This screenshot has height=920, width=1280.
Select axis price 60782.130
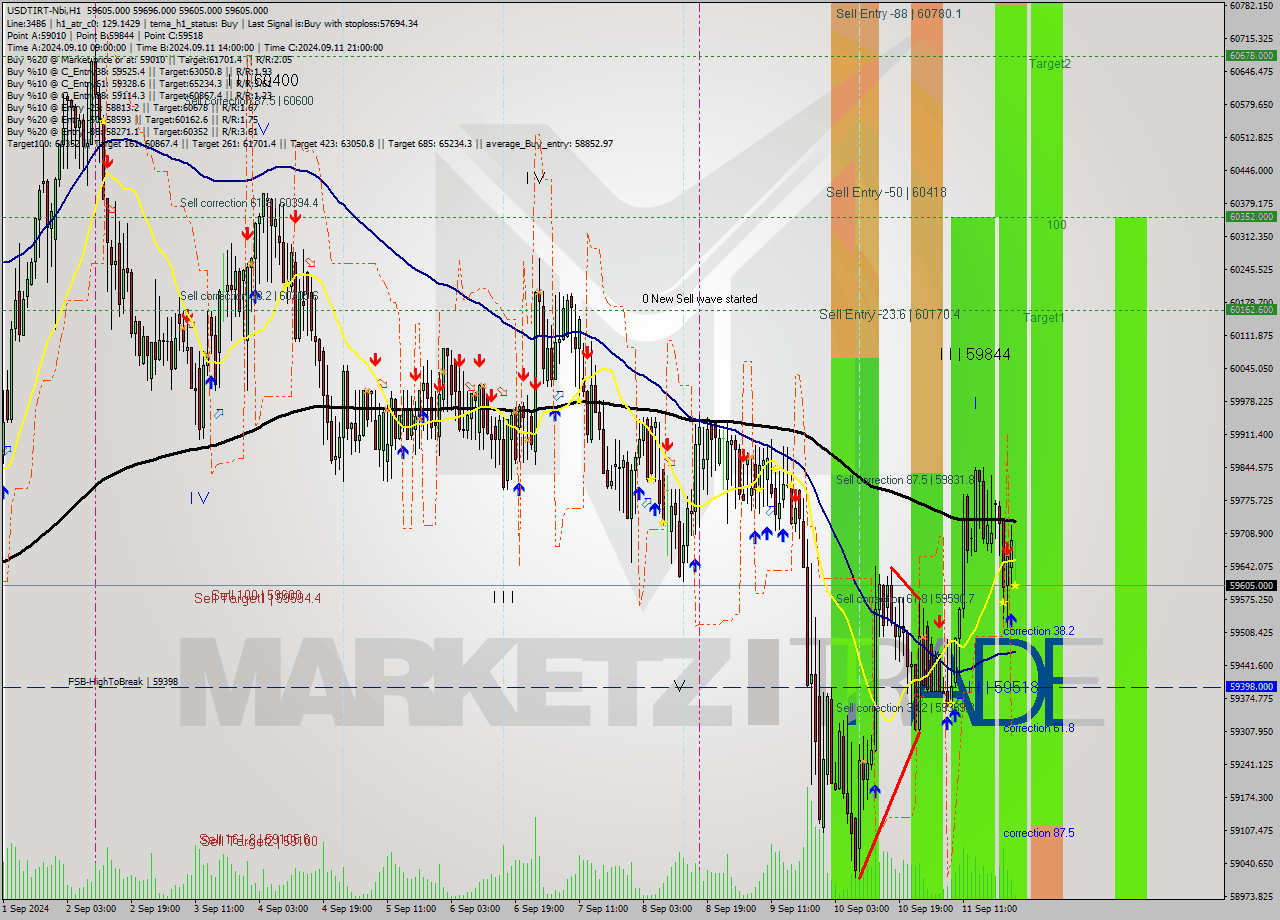pyautogui.click(x=1251, y=6)
